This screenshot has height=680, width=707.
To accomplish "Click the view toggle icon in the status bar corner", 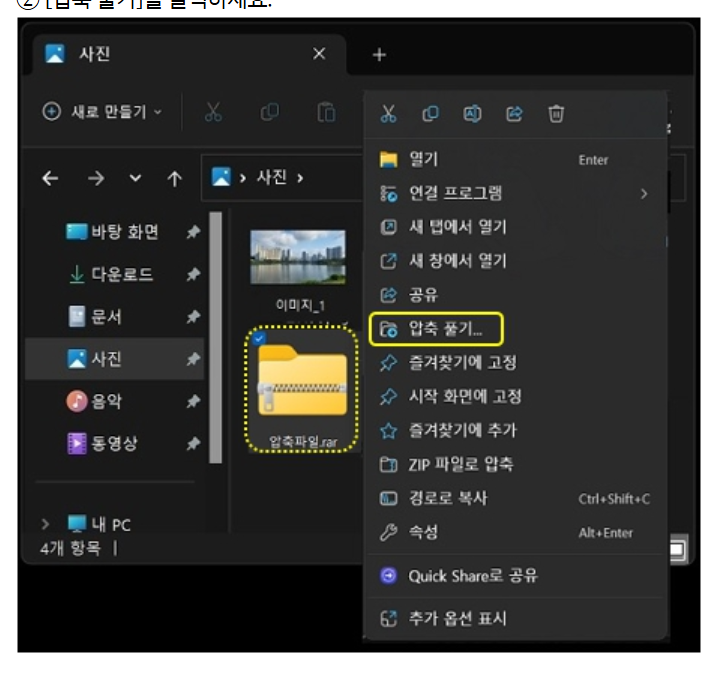I will 677,550.
